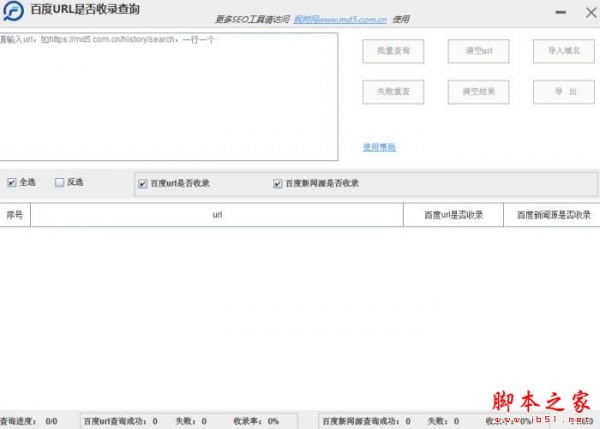Open the www.md5.com.cn link

pyautogui.click(x=340, y=20)
